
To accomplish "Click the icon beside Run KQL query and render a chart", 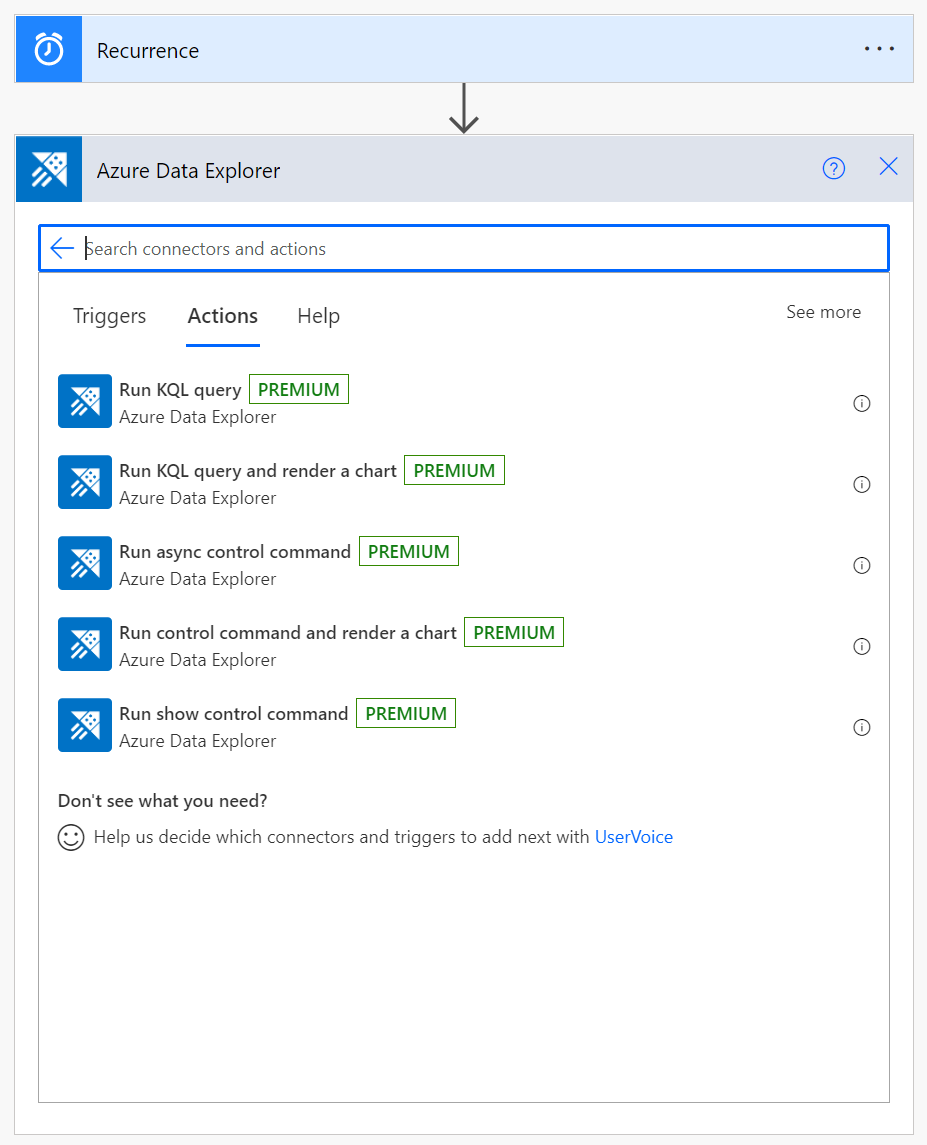I will click(x=84, y=482).
